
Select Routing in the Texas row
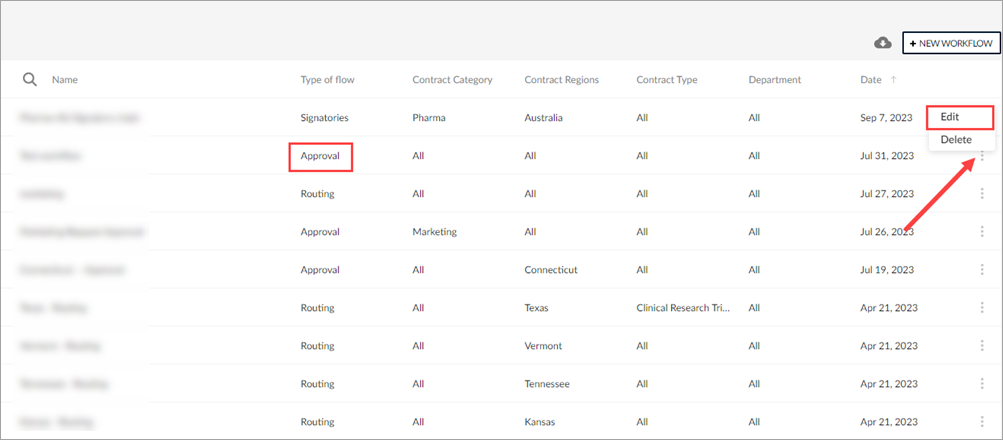317,308
